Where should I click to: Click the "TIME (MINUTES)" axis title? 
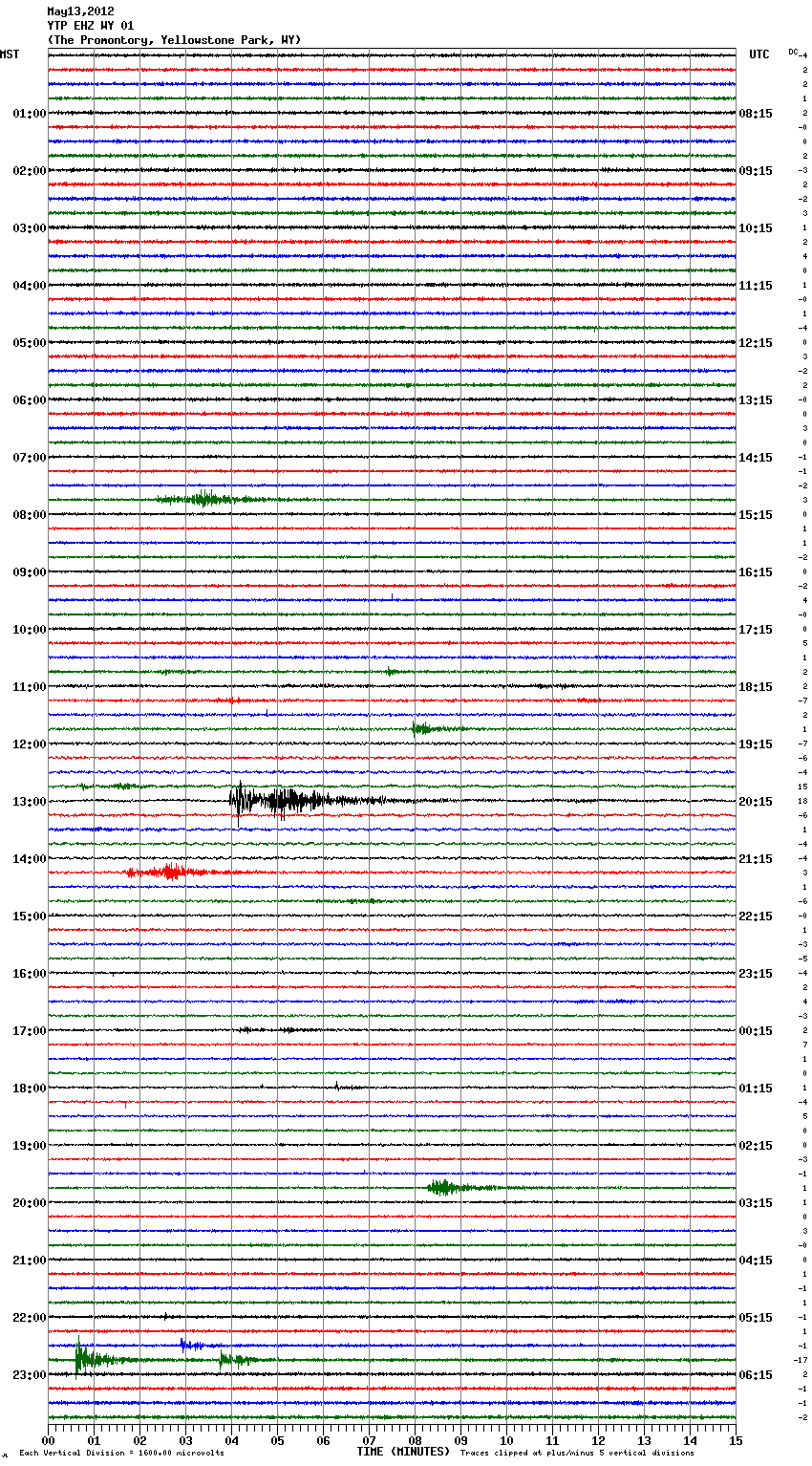point(403,1452)
